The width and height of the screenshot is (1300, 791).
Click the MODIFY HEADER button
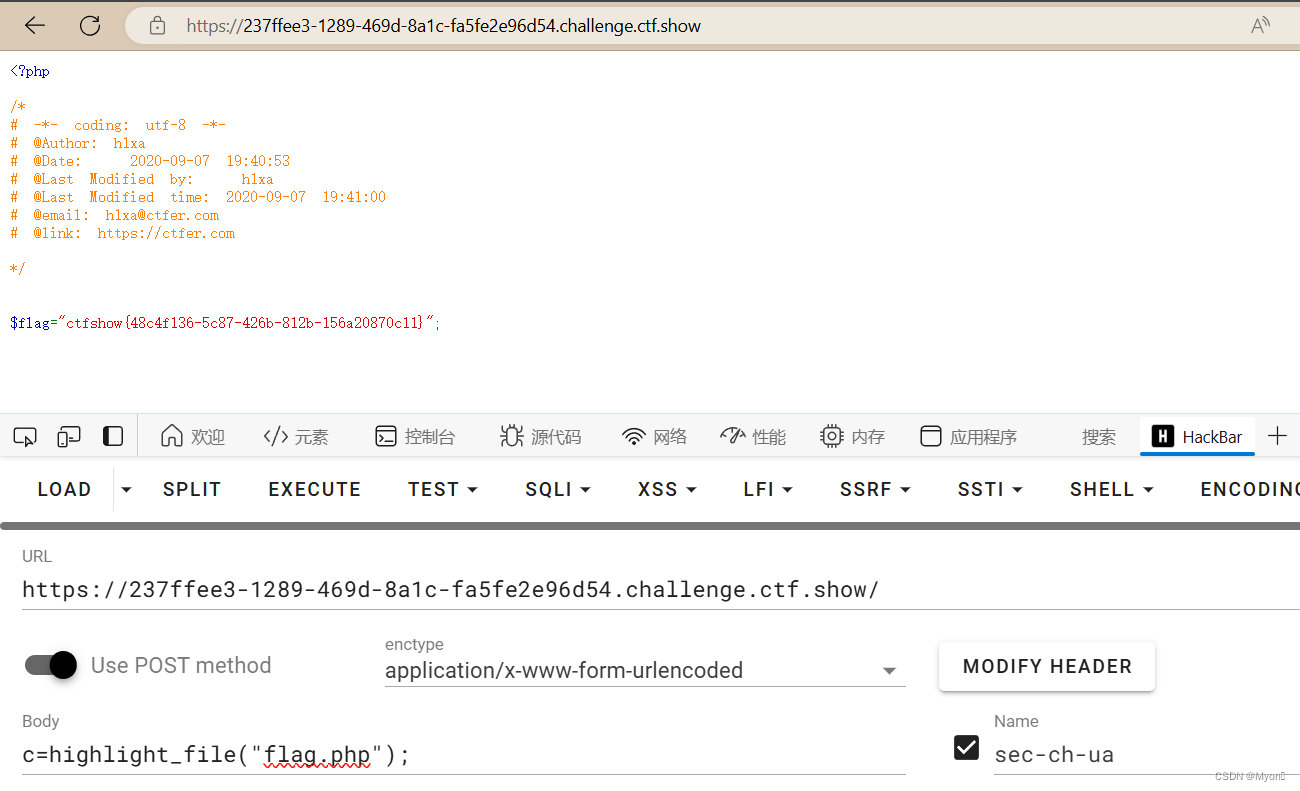coord(1046,666)
